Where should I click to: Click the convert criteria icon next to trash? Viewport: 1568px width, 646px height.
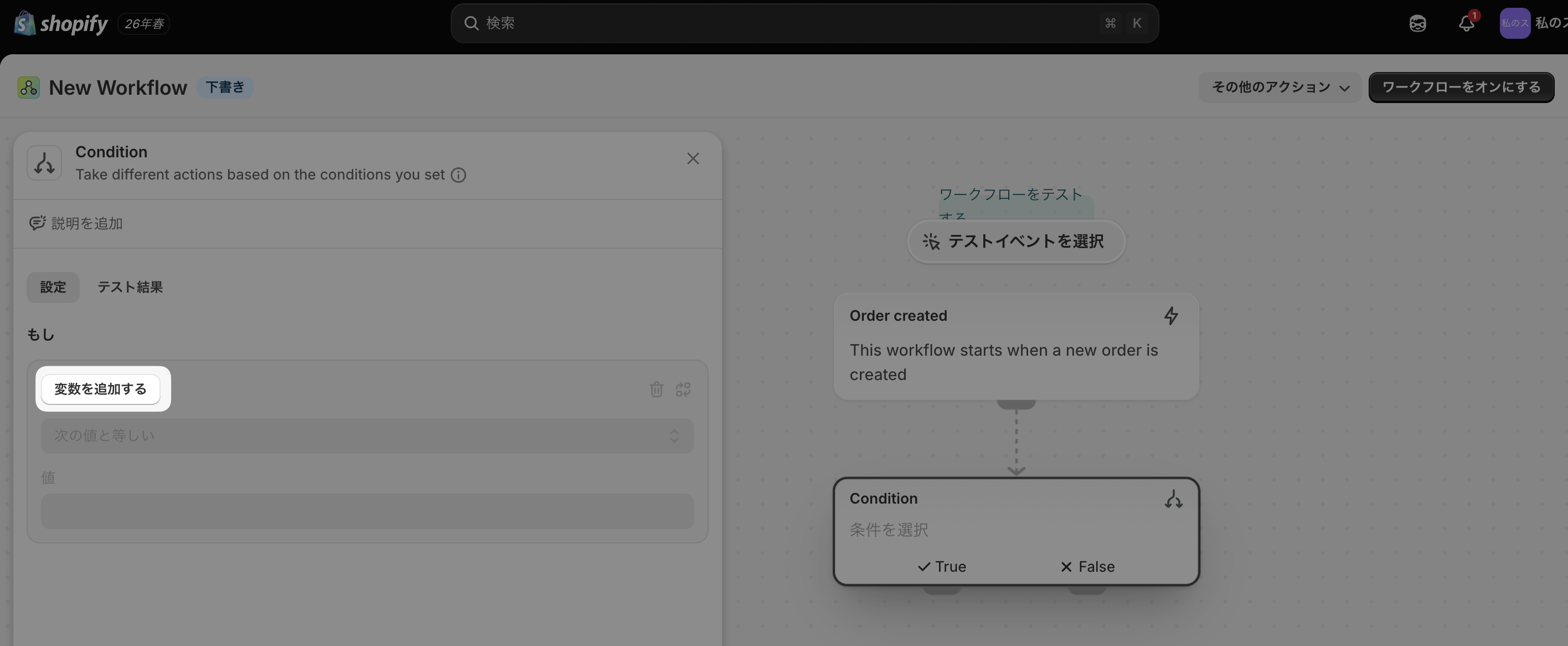pyautogui.click(x=683, y=389)
